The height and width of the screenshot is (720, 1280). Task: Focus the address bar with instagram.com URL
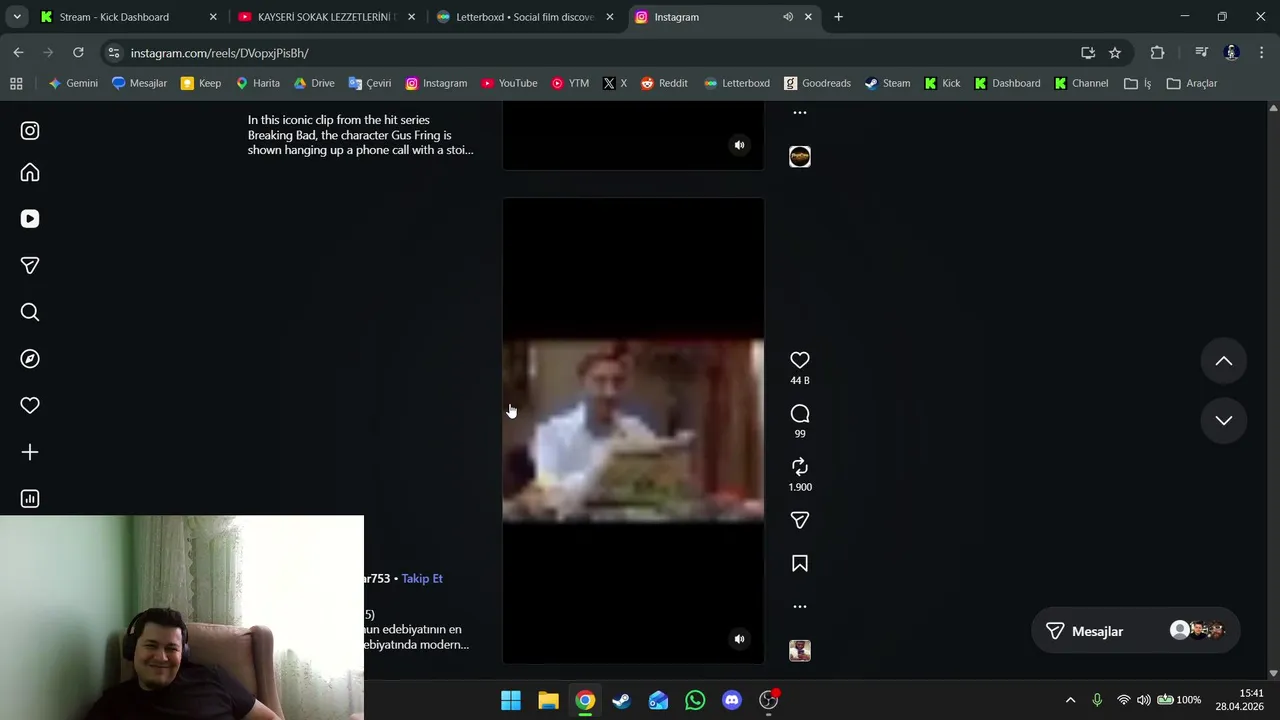pos(600,53)
